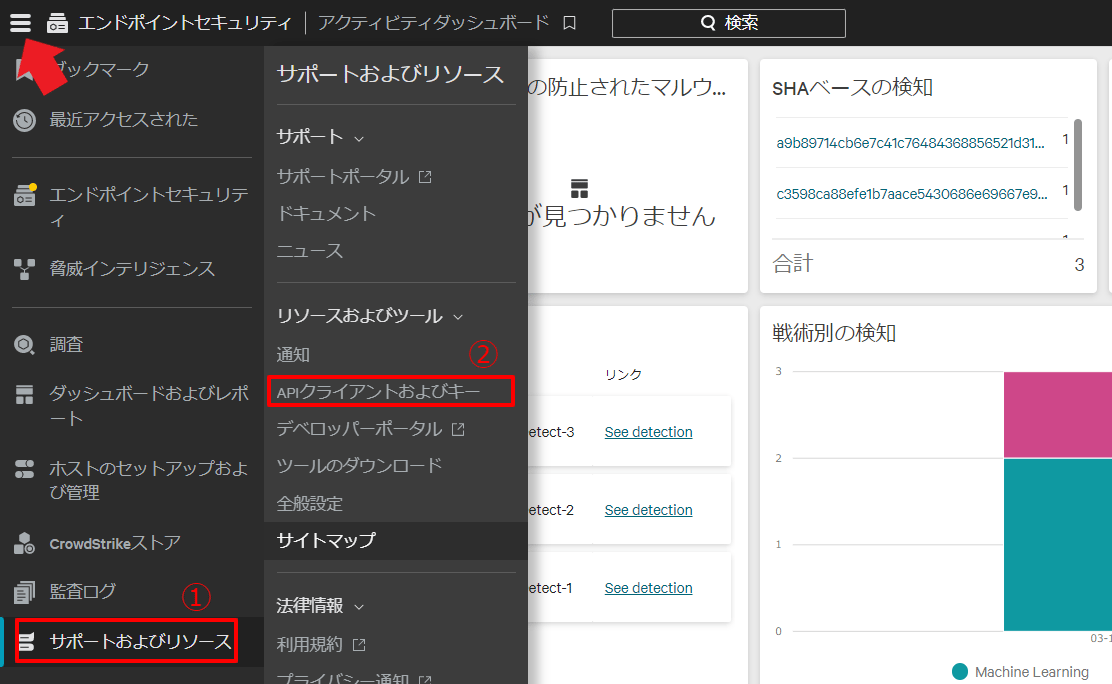Click the 監査ログ icon
Viewport: 1112px width, 684px height.
click(24, 591)
